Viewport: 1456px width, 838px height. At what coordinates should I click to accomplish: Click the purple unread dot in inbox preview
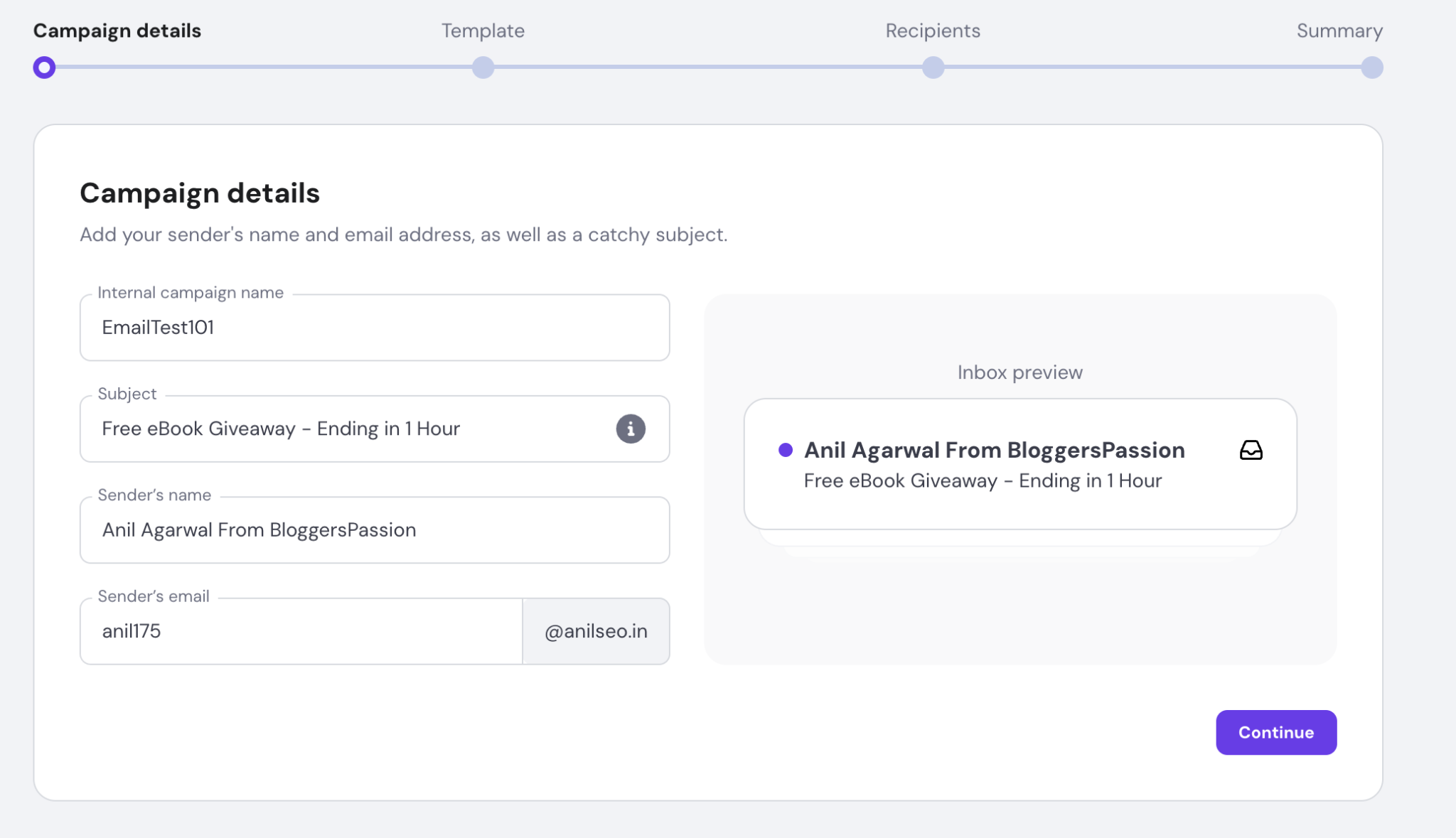tap(786, 449)
